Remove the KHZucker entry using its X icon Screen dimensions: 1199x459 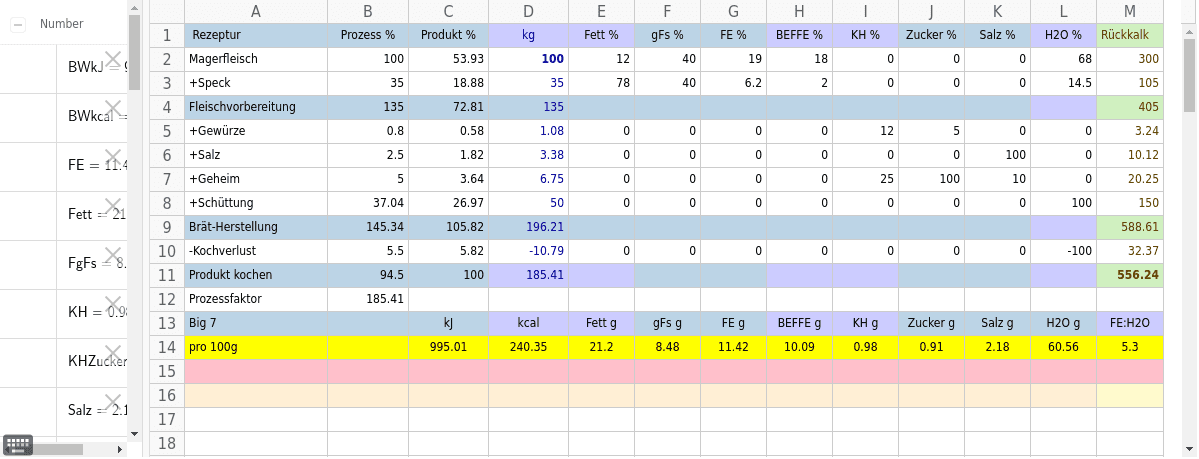tap(113, 352)
